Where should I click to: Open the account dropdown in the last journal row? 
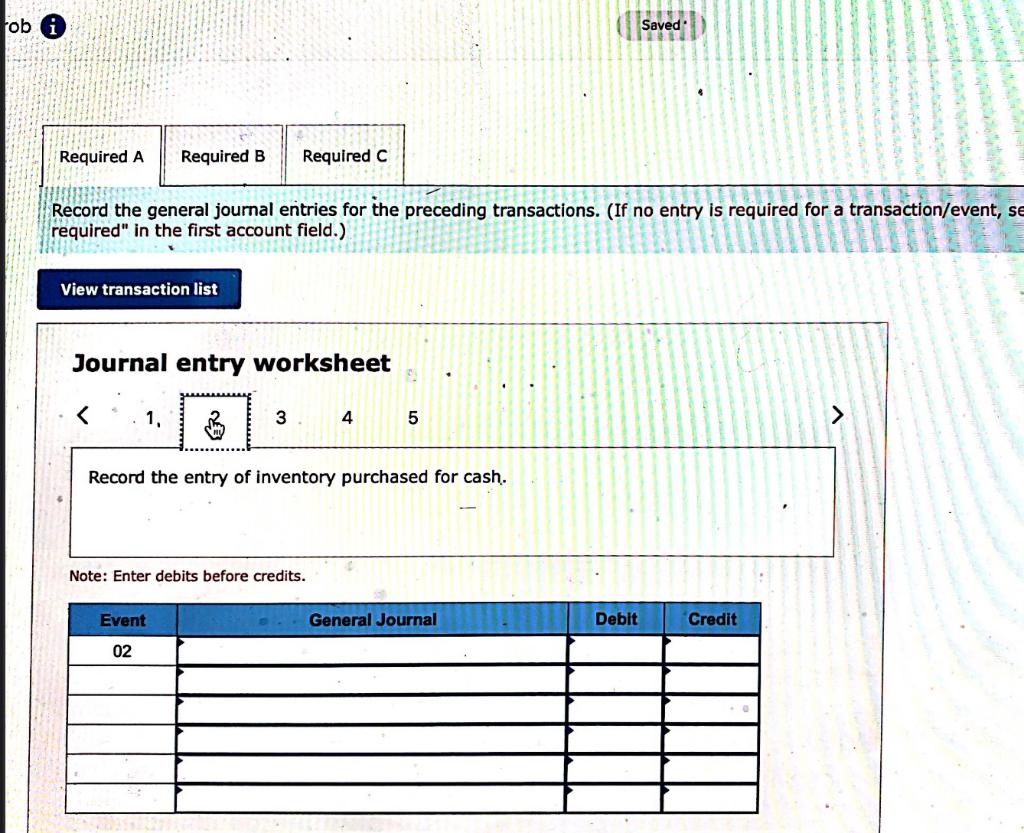point(180,797)
